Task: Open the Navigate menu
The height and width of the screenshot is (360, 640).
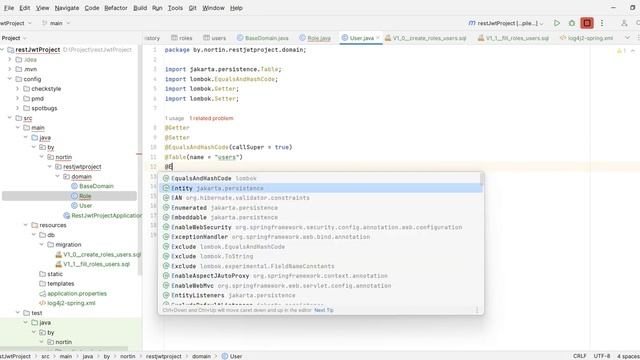Action: [x=67, y=8]
